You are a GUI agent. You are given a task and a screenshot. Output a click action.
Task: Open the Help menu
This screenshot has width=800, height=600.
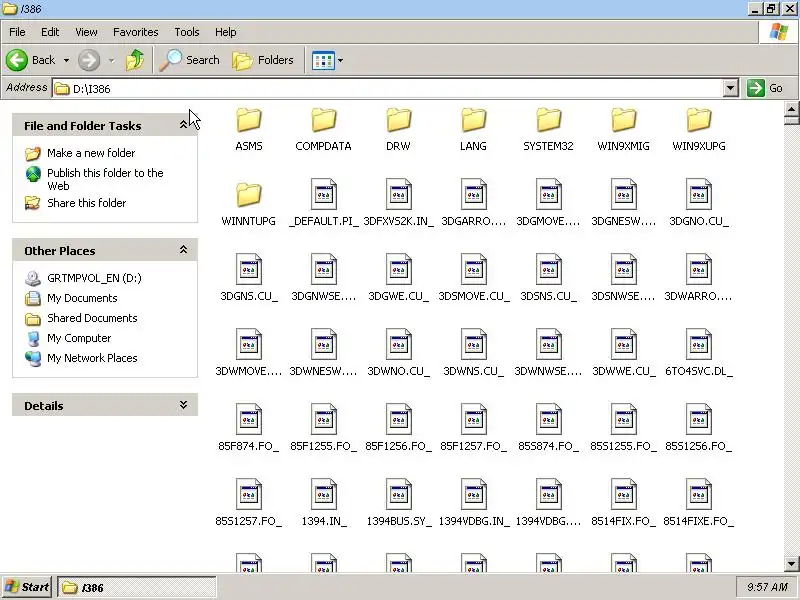226,32
